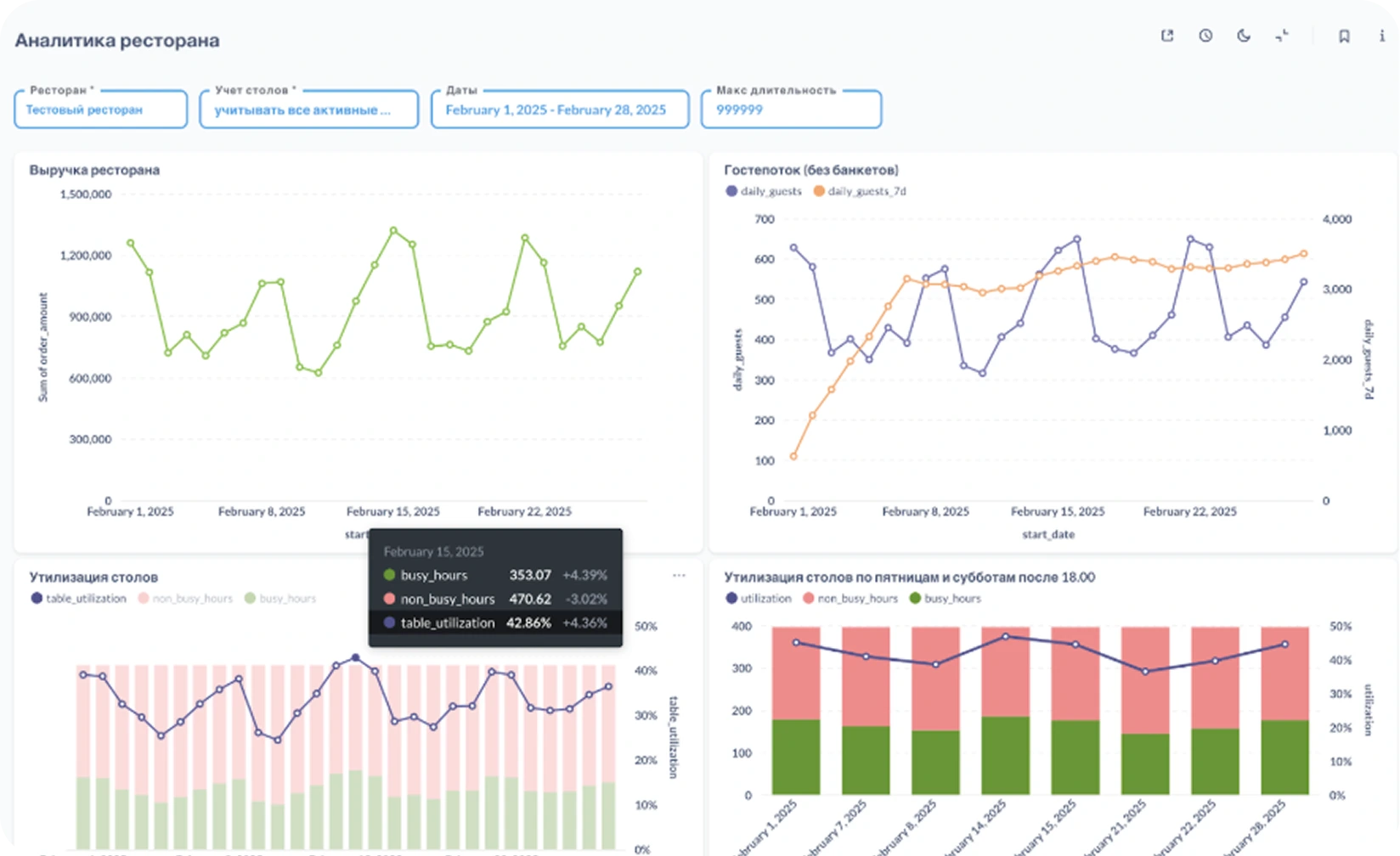Click the green busy_hours swatch in Friday-Saturday legend
The width and height of the screenshot is (1400, 856).
tap(915, 599)
